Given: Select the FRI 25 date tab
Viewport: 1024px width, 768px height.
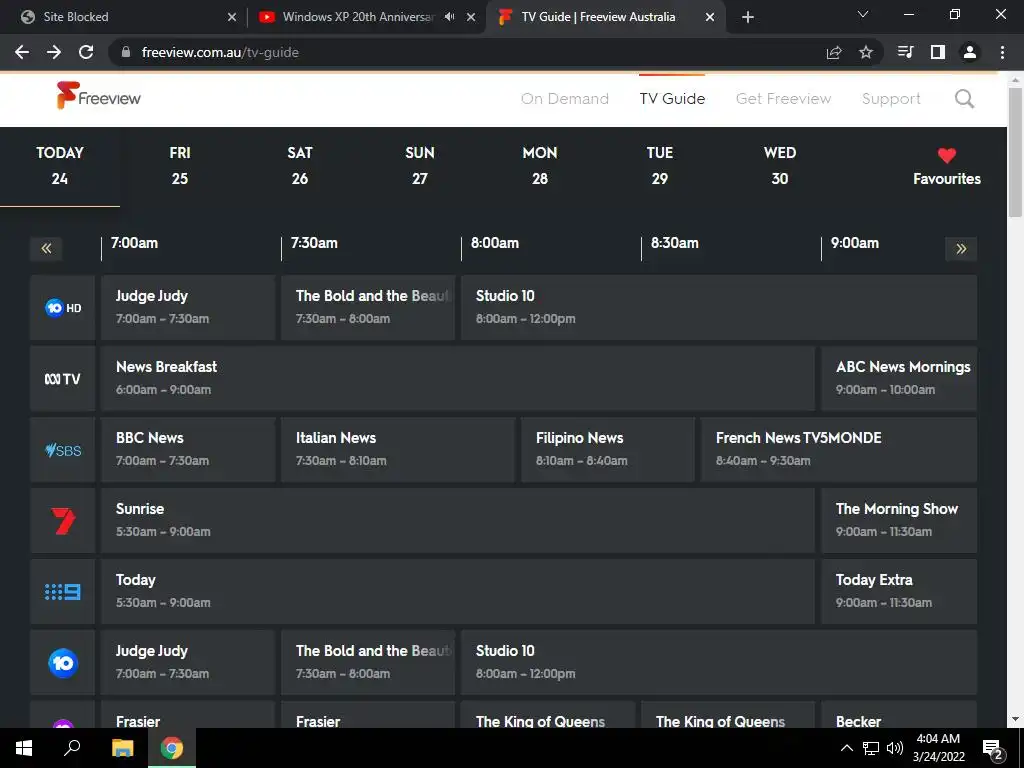Looking at the screenshot, I should pyautogui.click(x=180, y=165).
